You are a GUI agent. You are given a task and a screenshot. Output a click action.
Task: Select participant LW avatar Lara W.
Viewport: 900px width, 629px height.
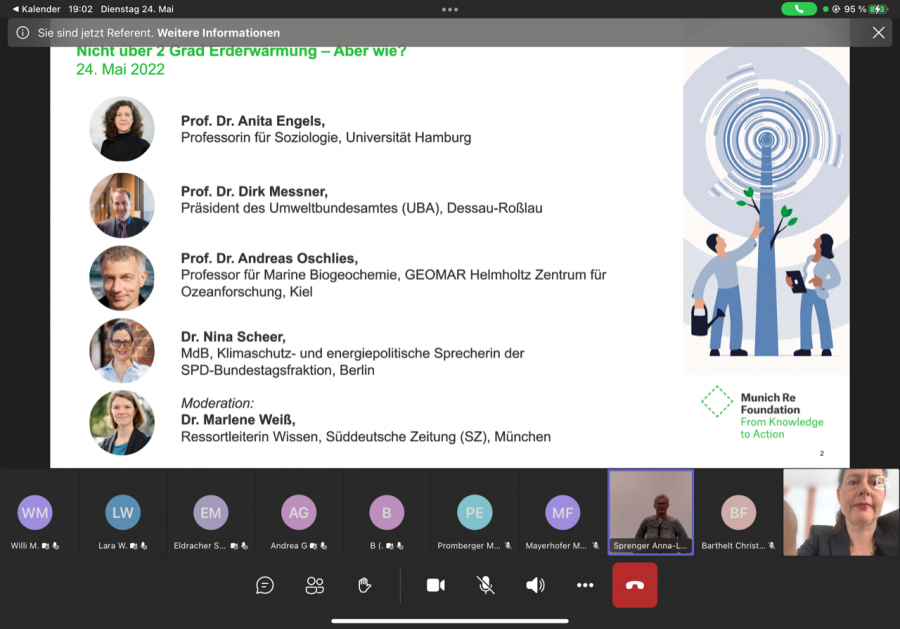coord(123,513)
